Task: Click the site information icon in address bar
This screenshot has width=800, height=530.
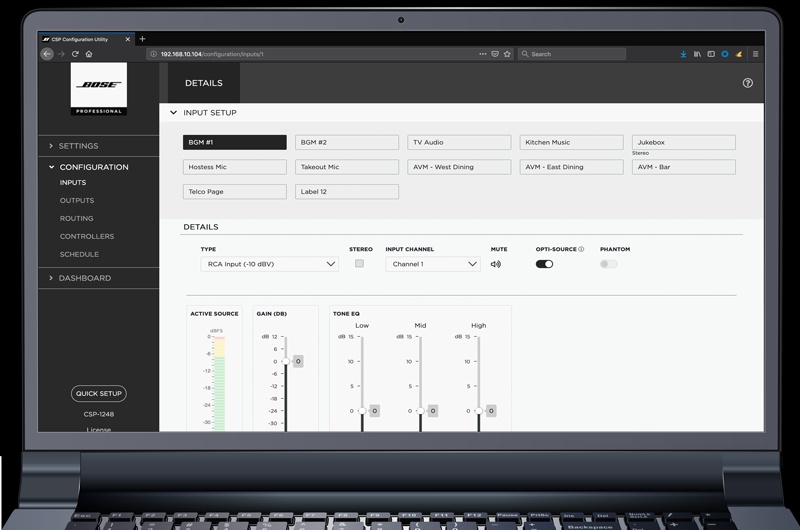Action: point(153,54)
